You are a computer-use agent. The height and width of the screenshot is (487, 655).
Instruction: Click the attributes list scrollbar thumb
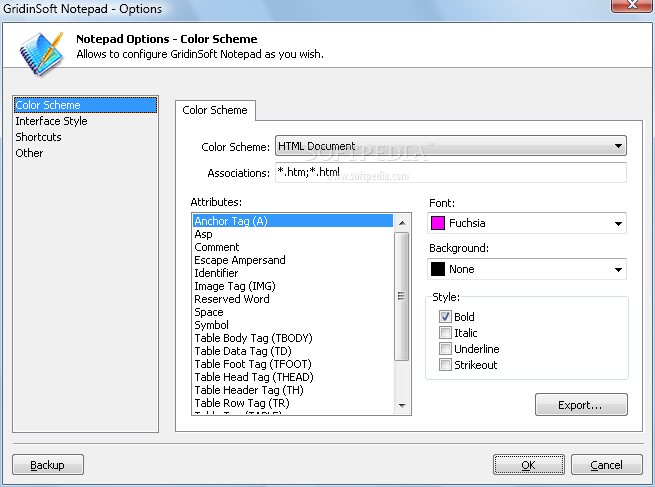point(401,296)
